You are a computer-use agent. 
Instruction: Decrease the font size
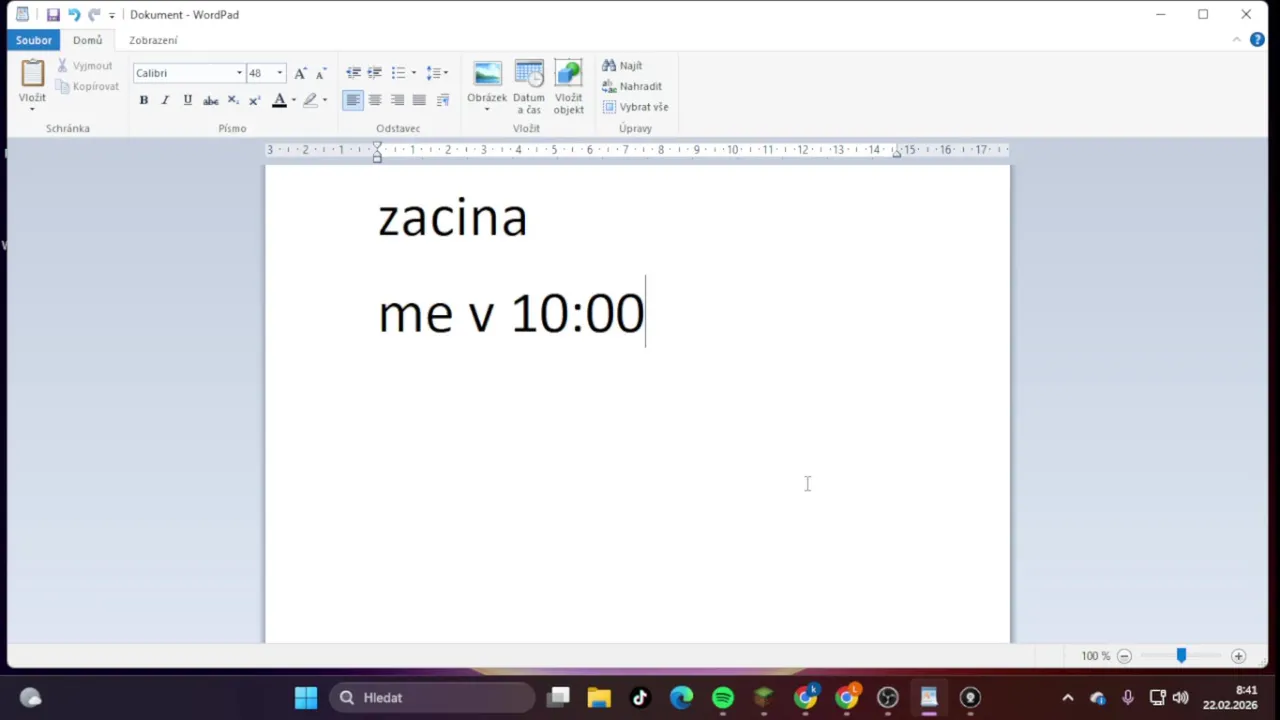(321, 73)
